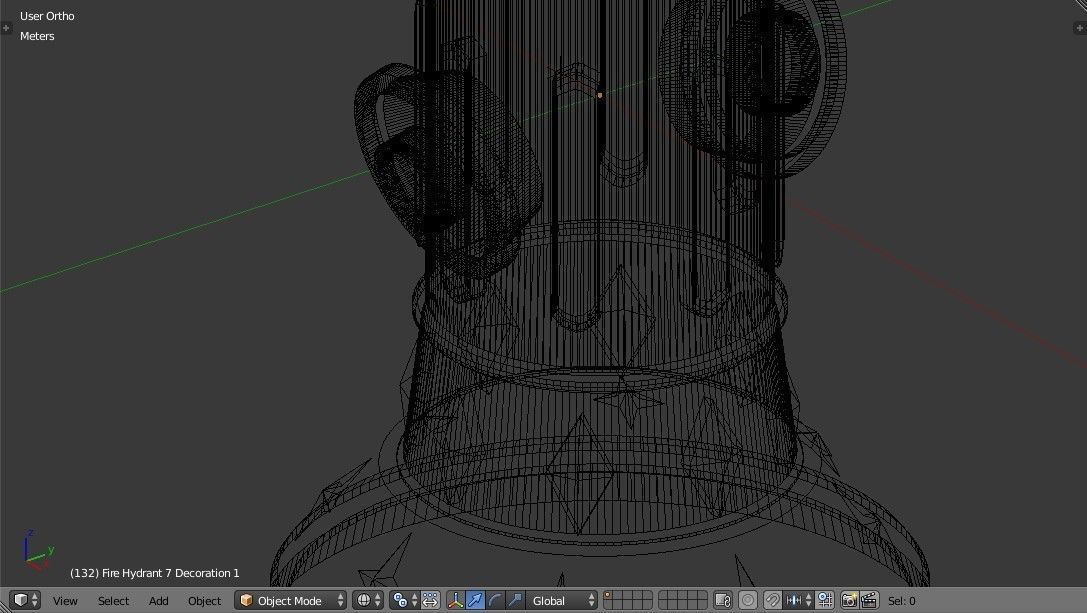
Task: Click the 'User Ortho' view label
Action: 47,16
